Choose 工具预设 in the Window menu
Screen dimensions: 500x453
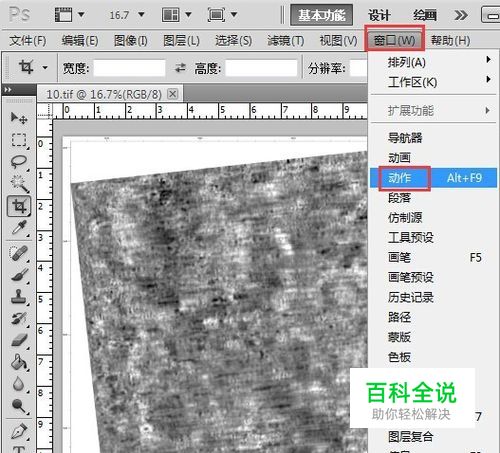tap(433, 238)
